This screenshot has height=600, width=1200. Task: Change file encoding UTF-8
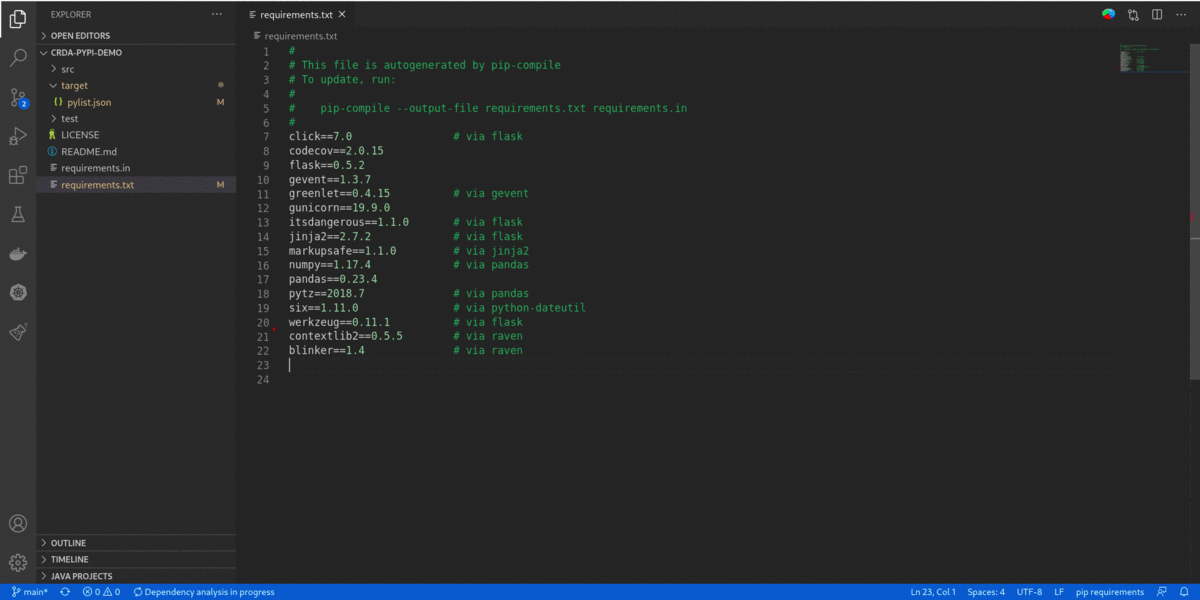coord(1029,592)
